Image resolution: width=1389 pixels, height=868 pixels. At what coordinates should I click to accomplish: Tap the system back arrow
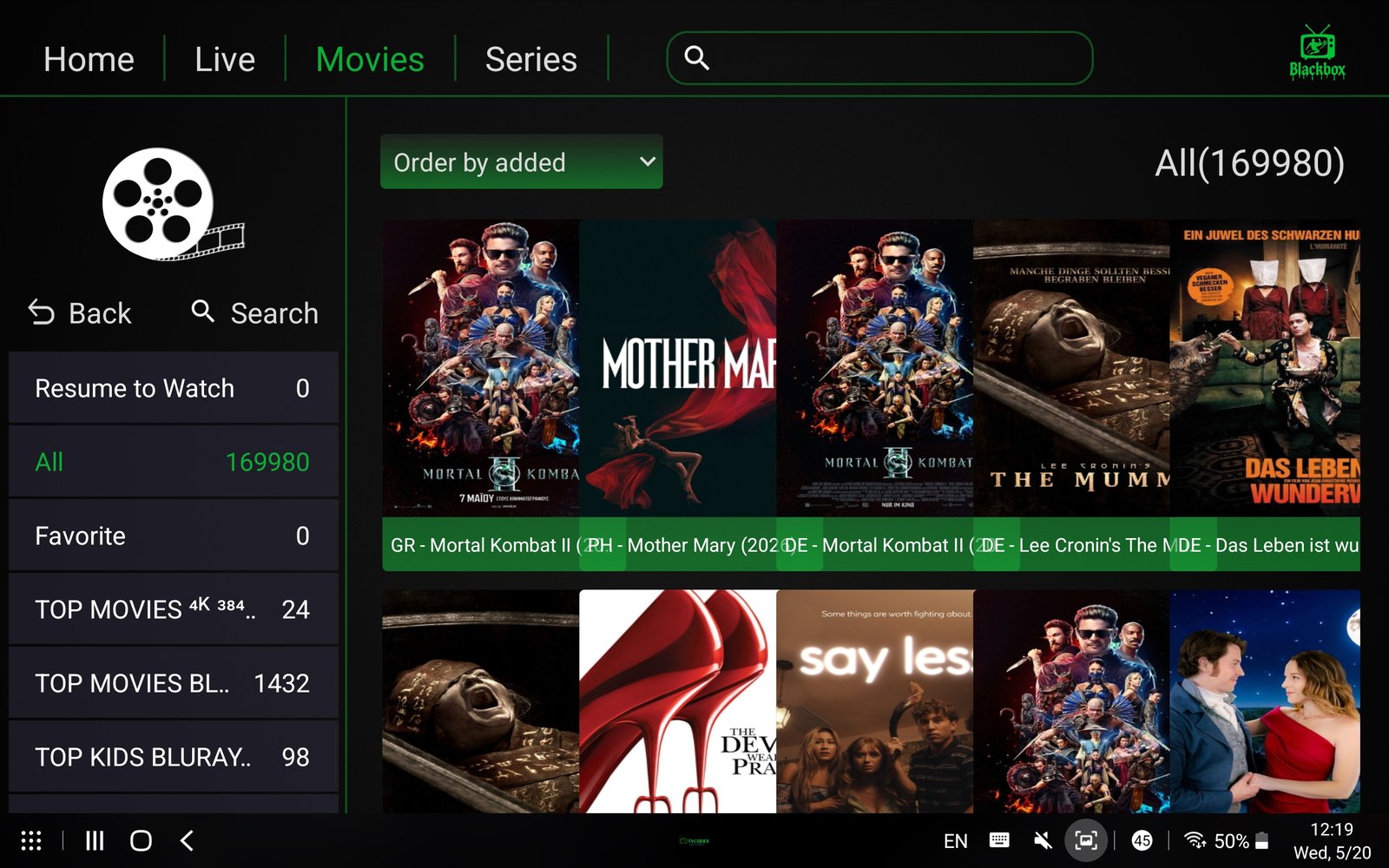pos(187,840)
